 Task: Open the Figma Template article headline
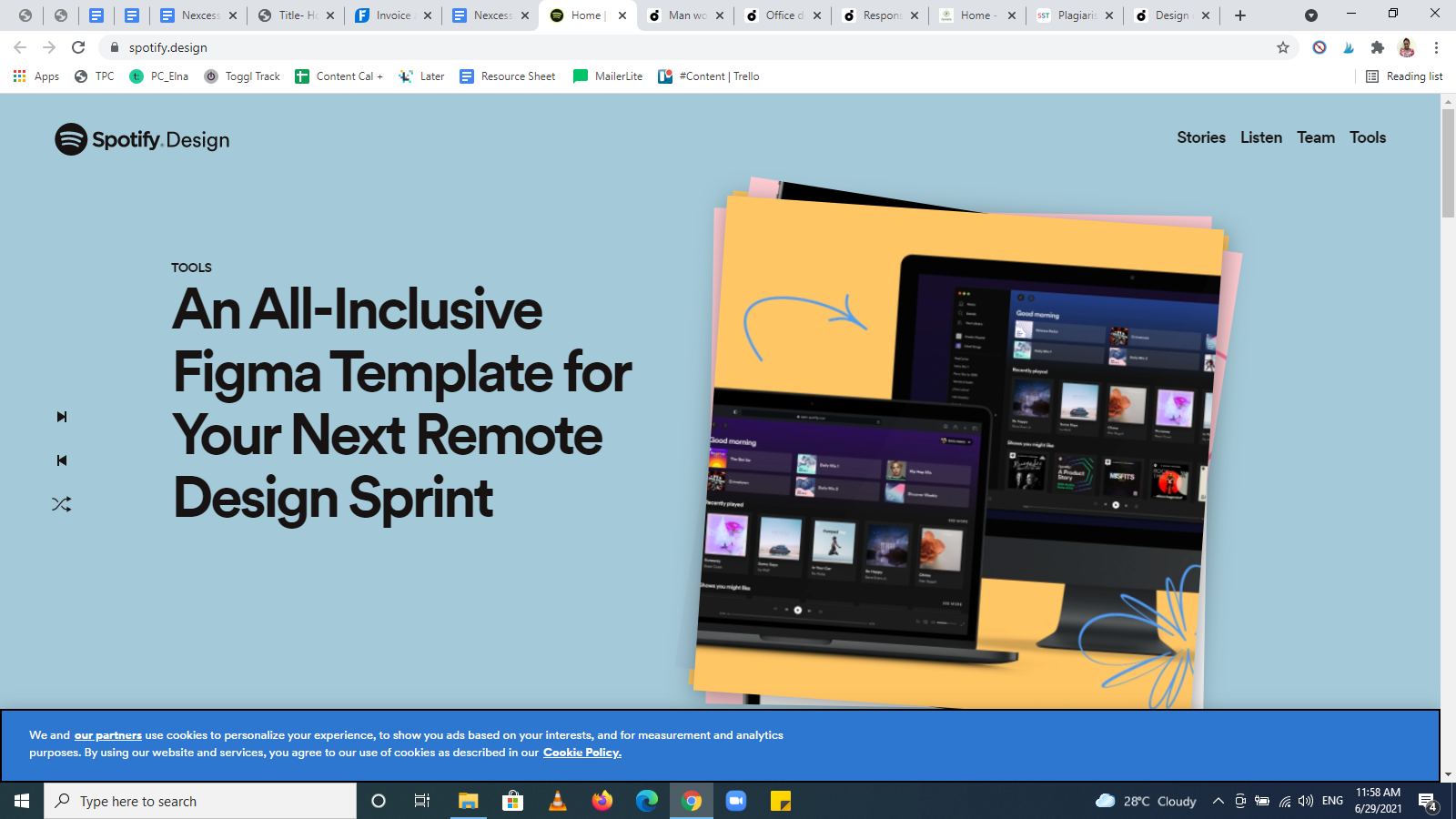point(401,403)
